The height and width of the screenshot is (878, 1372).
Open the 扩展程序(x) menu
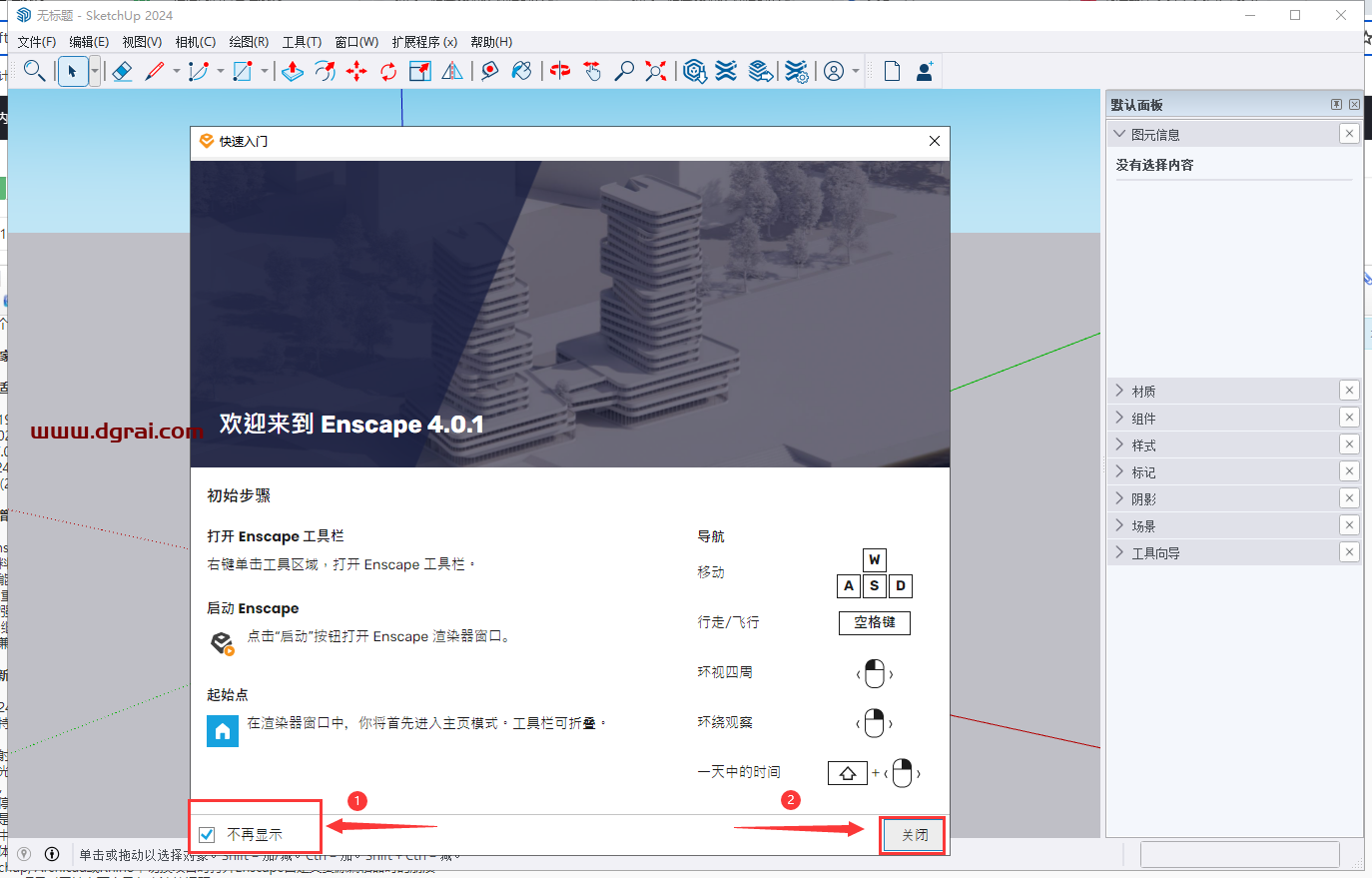[424, 42]
